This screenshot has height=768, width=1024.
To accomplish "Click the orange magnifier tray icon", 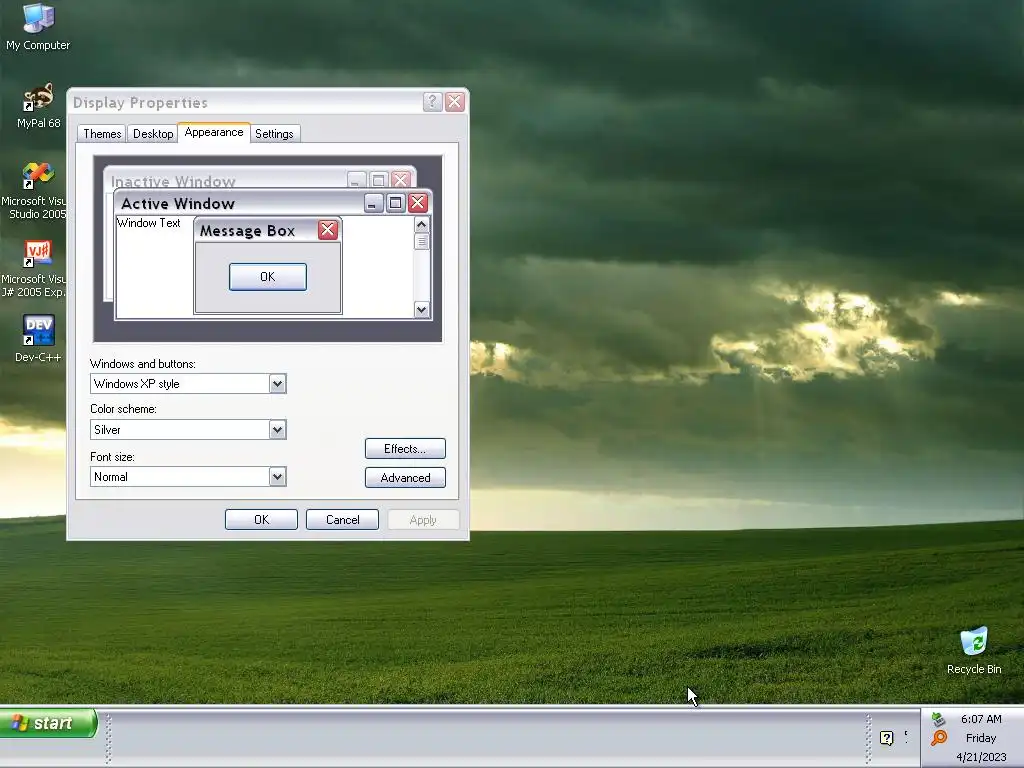I will point(938,738).
